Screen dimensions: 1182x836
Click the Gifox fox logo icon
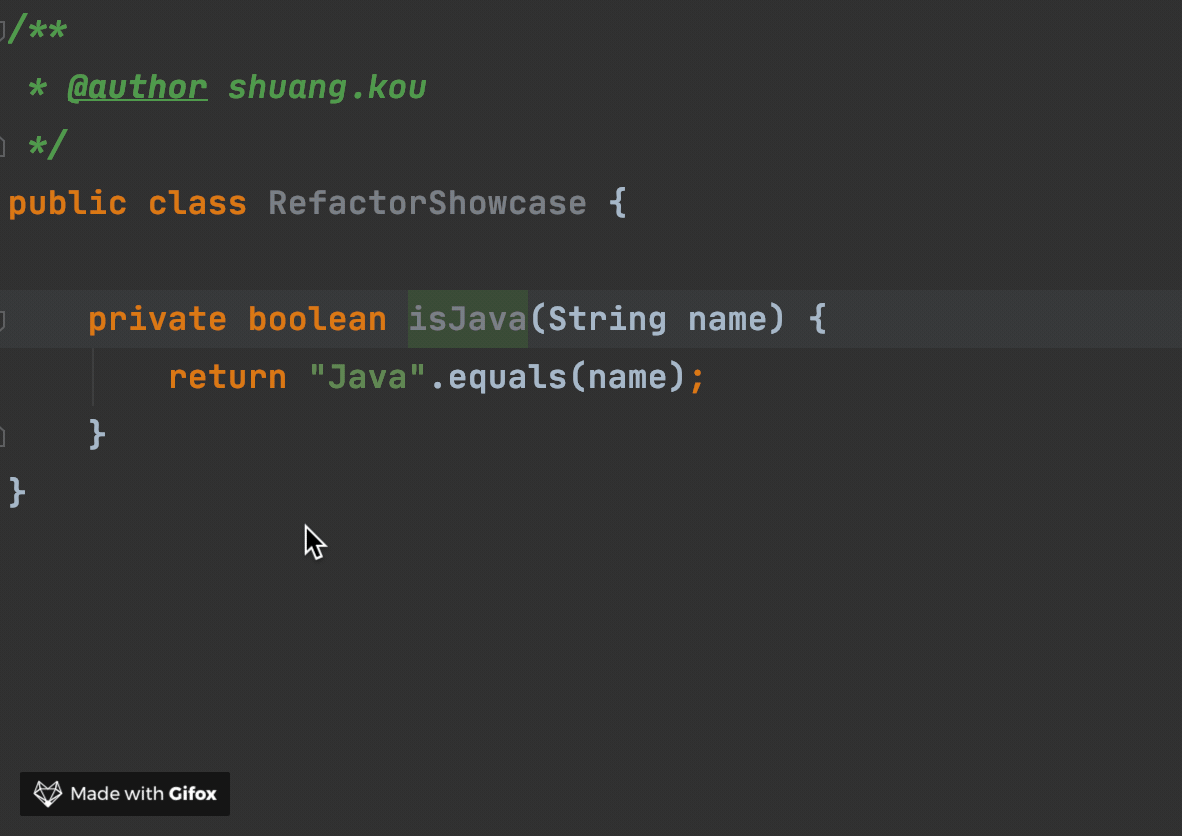coord(48,794)
